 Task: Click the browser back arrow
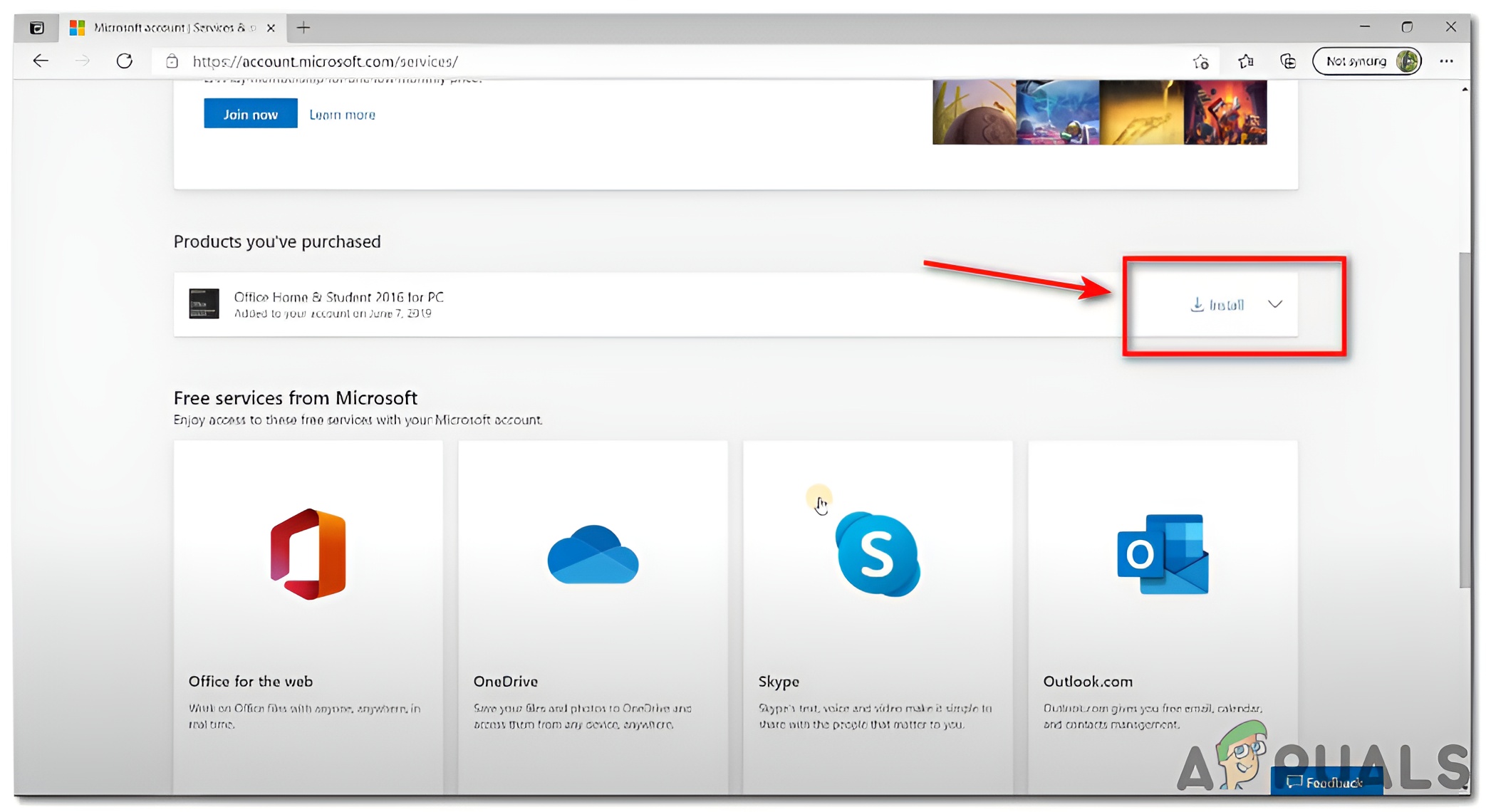[x=41, y=61]
